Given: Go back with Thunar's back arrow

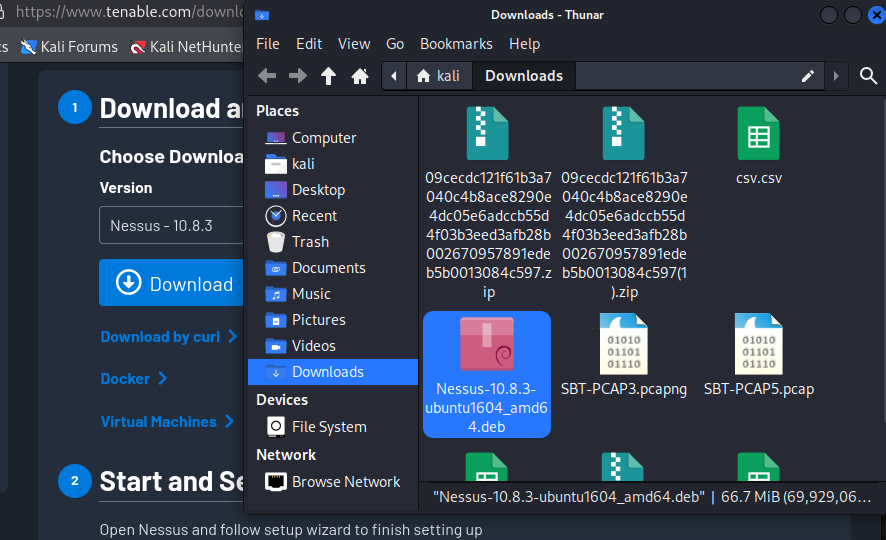Looking at the screenshot, I should tap(267, 76).
